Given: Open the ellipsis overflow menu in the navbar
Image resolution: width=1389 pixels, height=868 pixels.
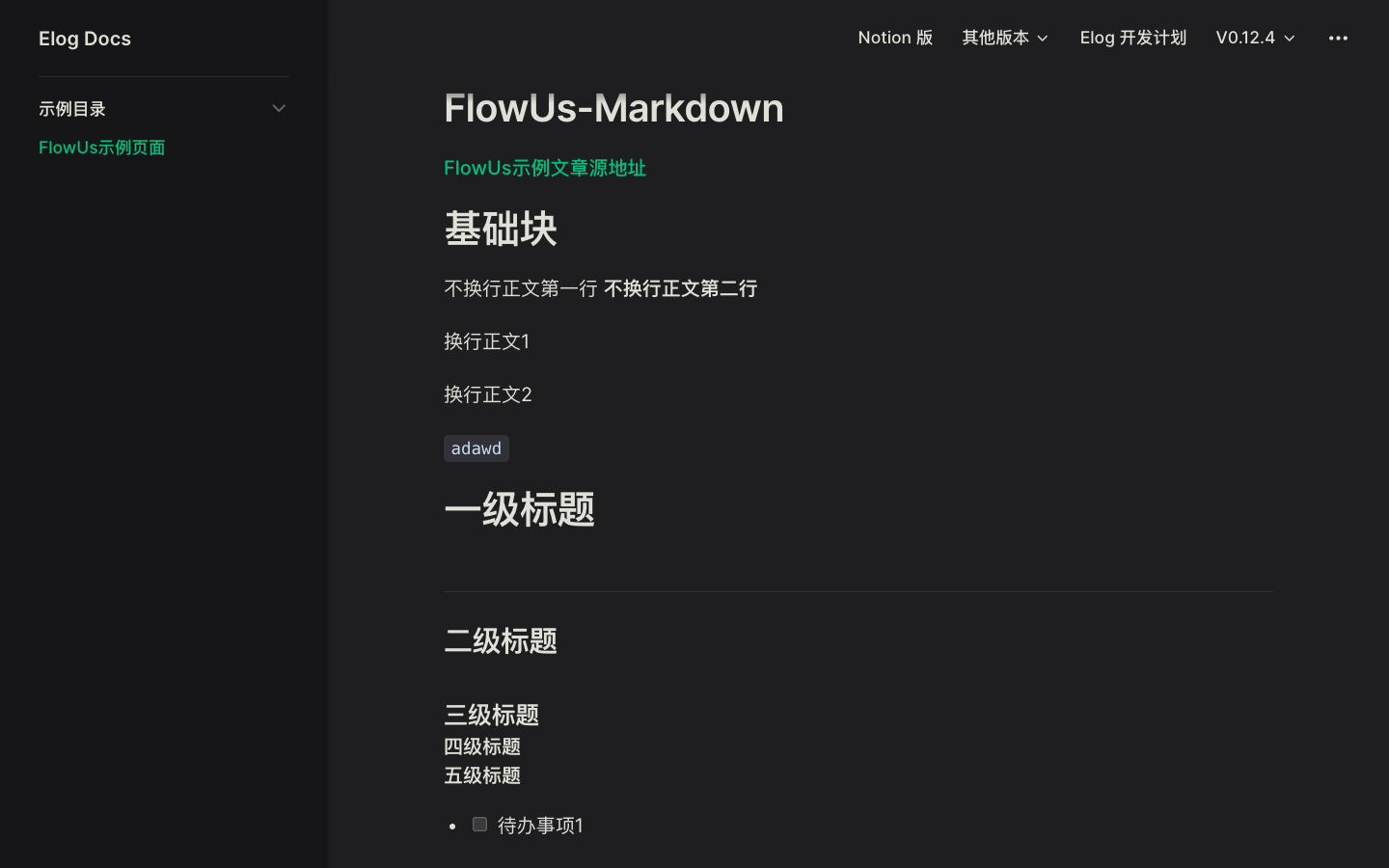Looking at the screenshot, I should pos(1338,39).
